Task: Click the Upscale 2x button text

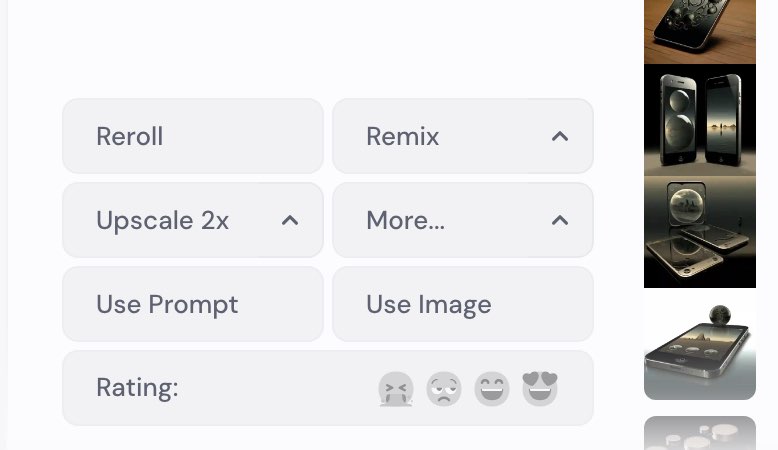Action: 162,220
